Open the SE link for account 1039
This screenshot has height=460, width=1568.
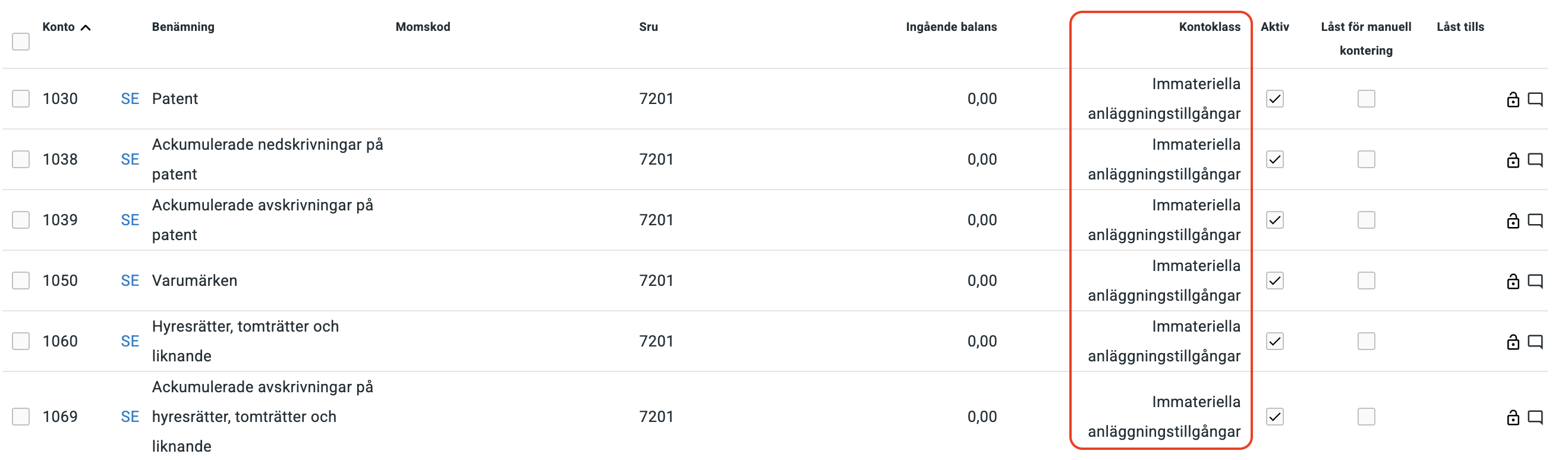point(130,220)
